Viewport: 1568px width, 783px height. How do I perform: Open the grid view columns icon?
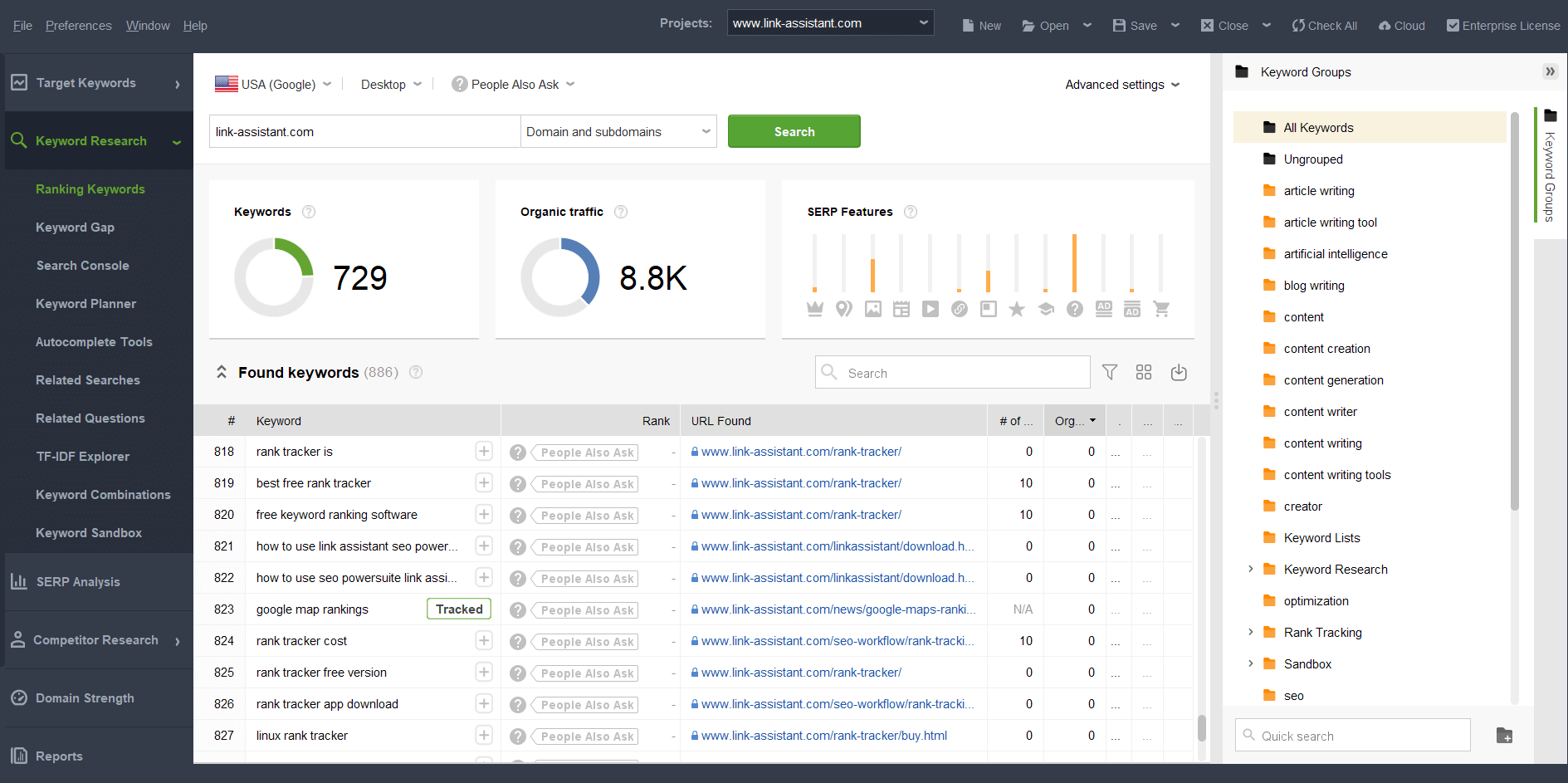(1144, 372)
